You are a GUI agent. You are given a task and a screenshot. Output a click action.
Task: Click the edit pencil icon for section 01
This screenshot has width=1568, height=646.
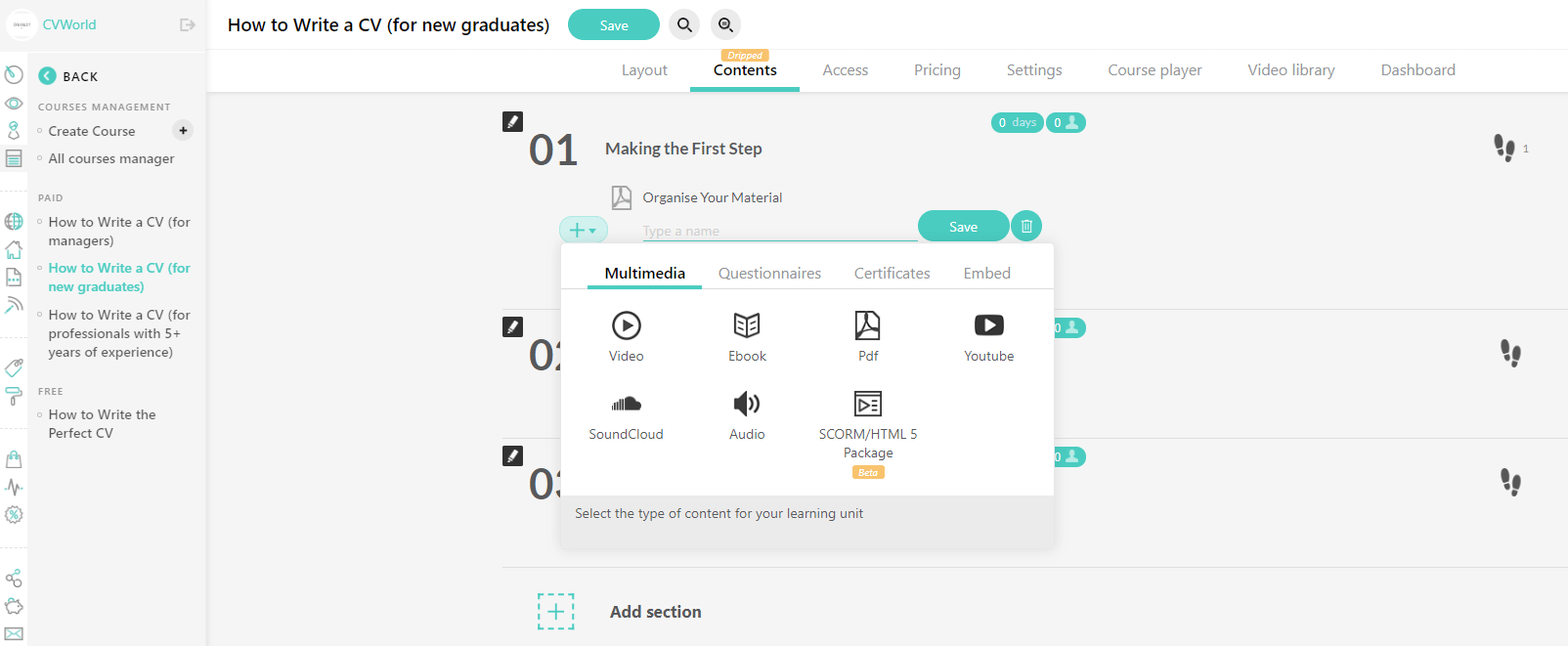click(512, 121)
